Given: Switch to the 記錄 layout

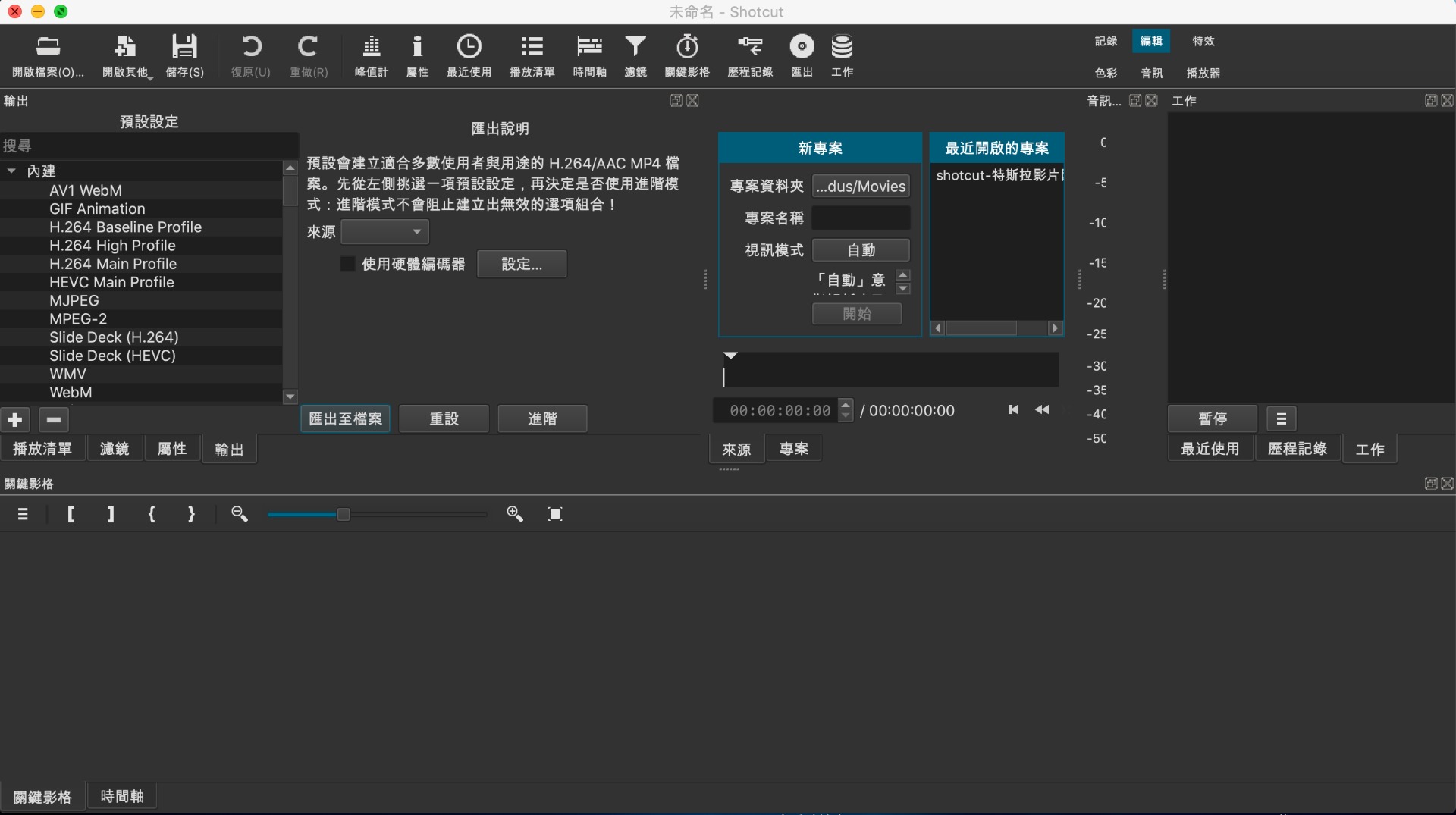Looking at the screenshot, I should (x=1106, y=41).
